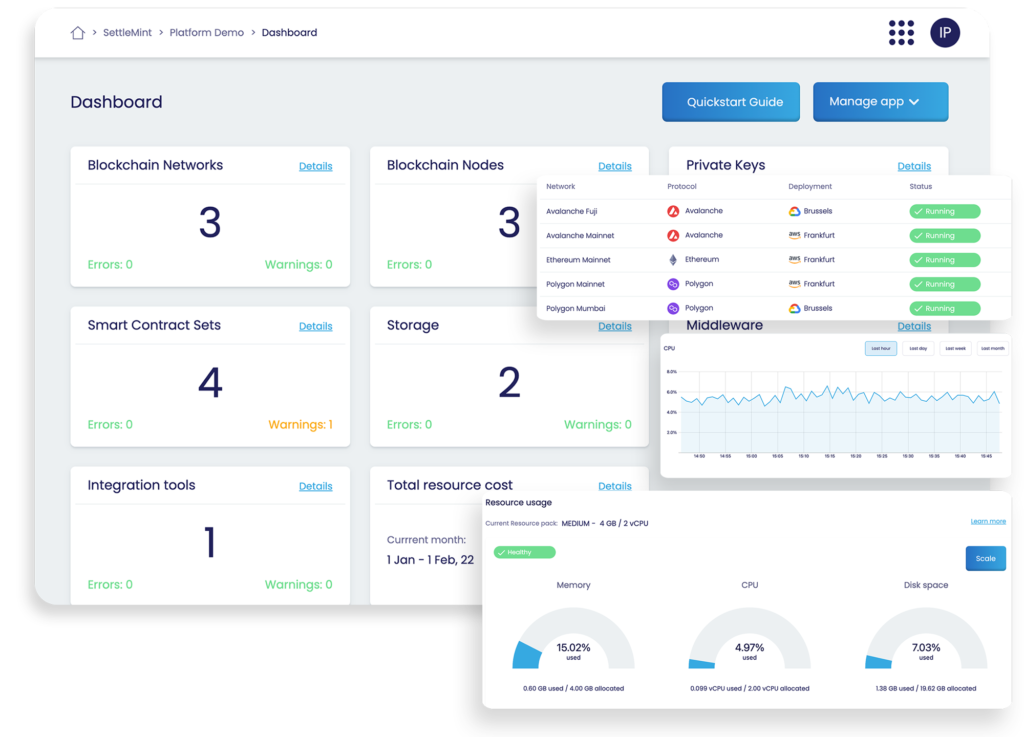Screen dimensions: 1024x737
Task: Open SettleMint breadcrumb
Action: pyautogui.click(x=127, y=33)
